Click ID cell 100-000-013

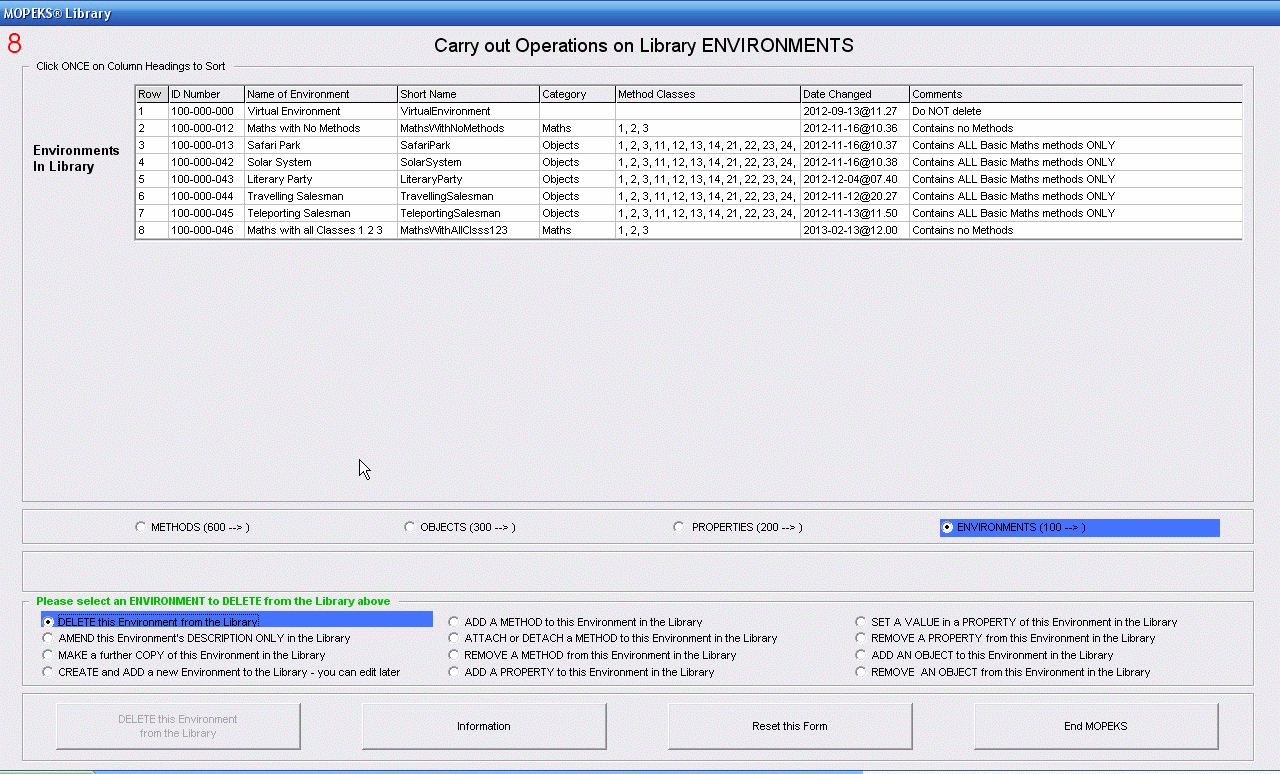[206, 145]
